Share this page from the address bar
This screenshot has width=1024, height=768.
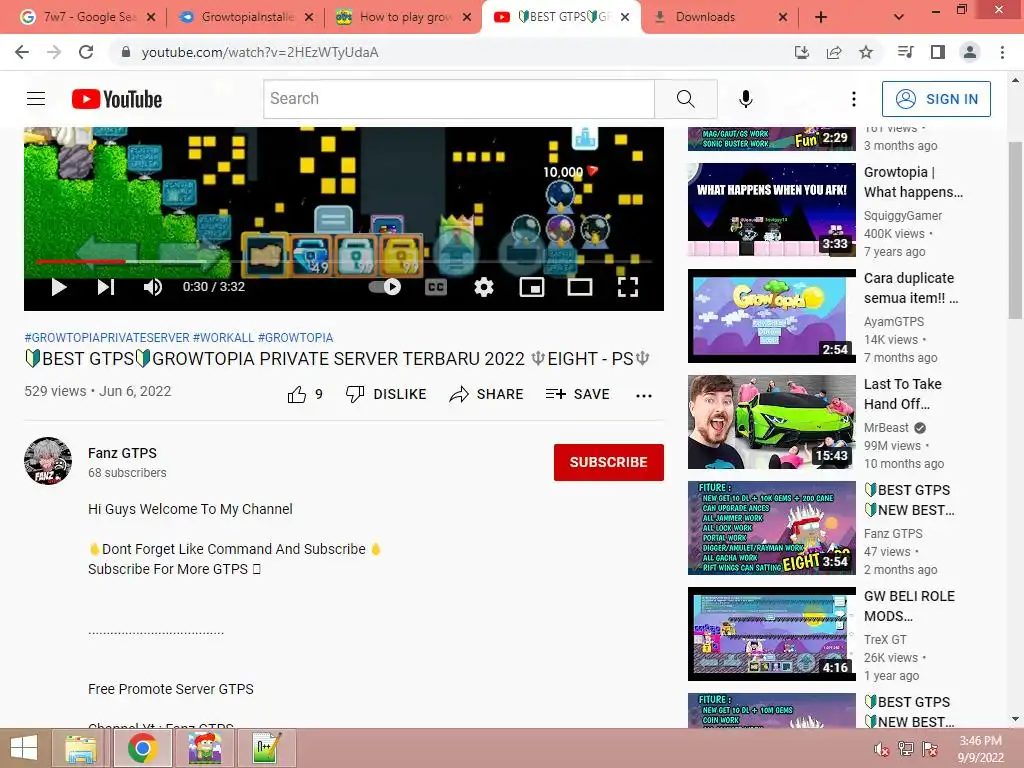tap(834, 52)
